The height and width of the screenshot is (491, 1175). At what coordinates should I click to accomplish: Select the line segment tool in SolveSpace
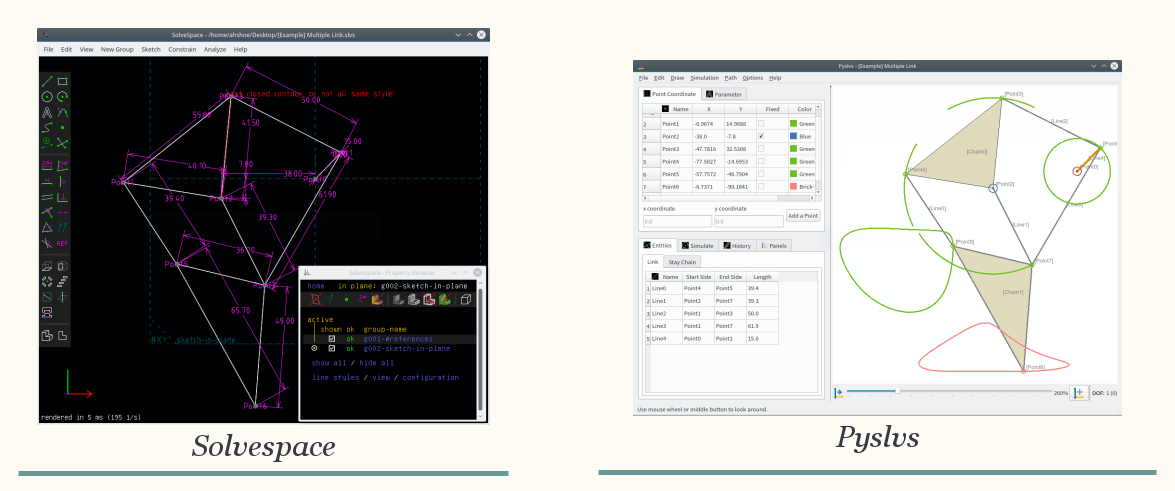[47, 82]
